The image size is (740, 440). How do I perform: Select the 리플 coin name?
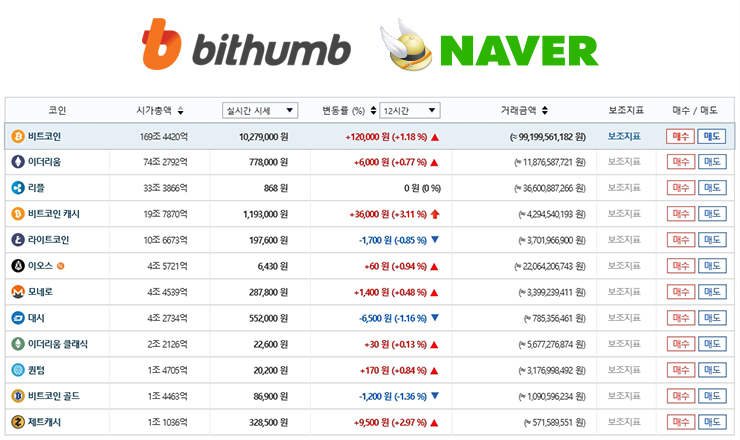[x=36, y=188]
